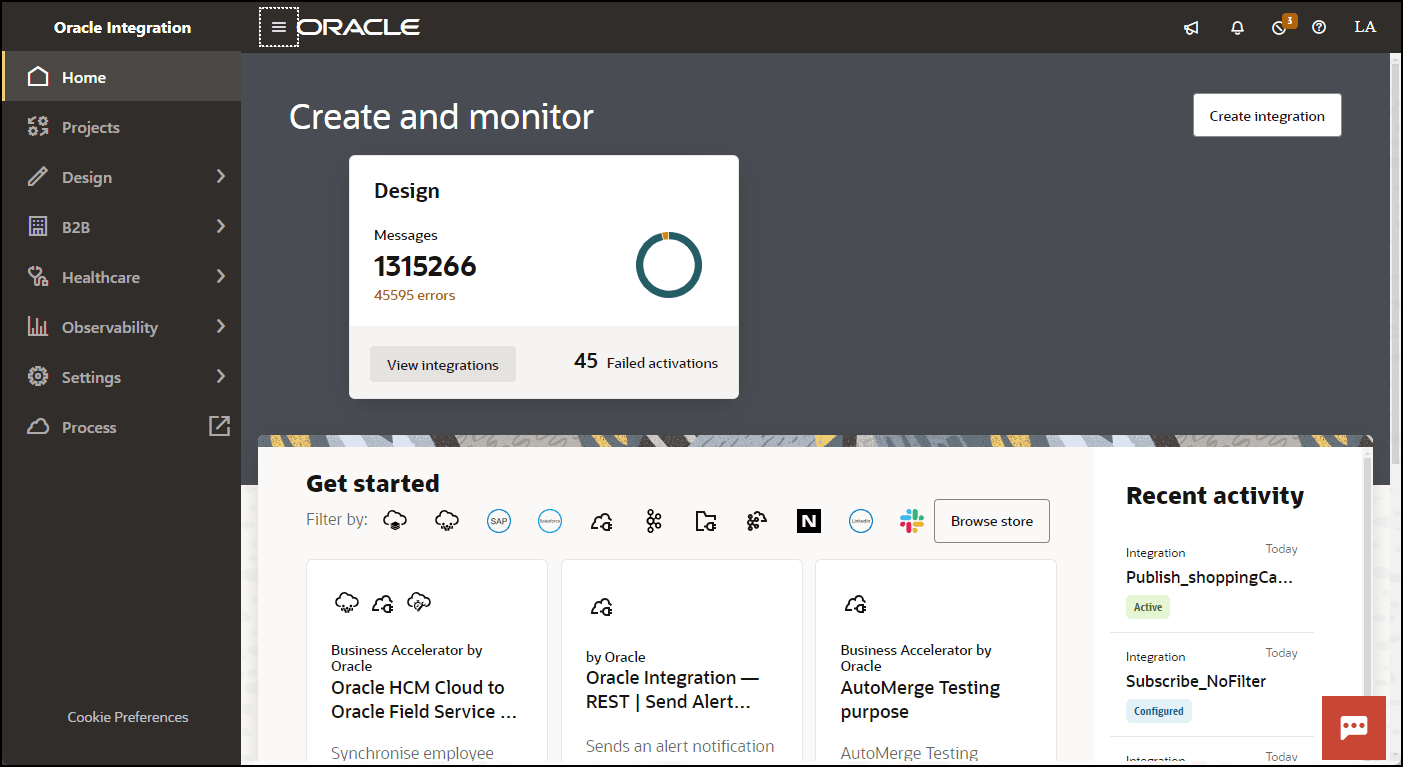Click the messages donut chart
The image size is (1403, 767).
click(x=668, y=264)
